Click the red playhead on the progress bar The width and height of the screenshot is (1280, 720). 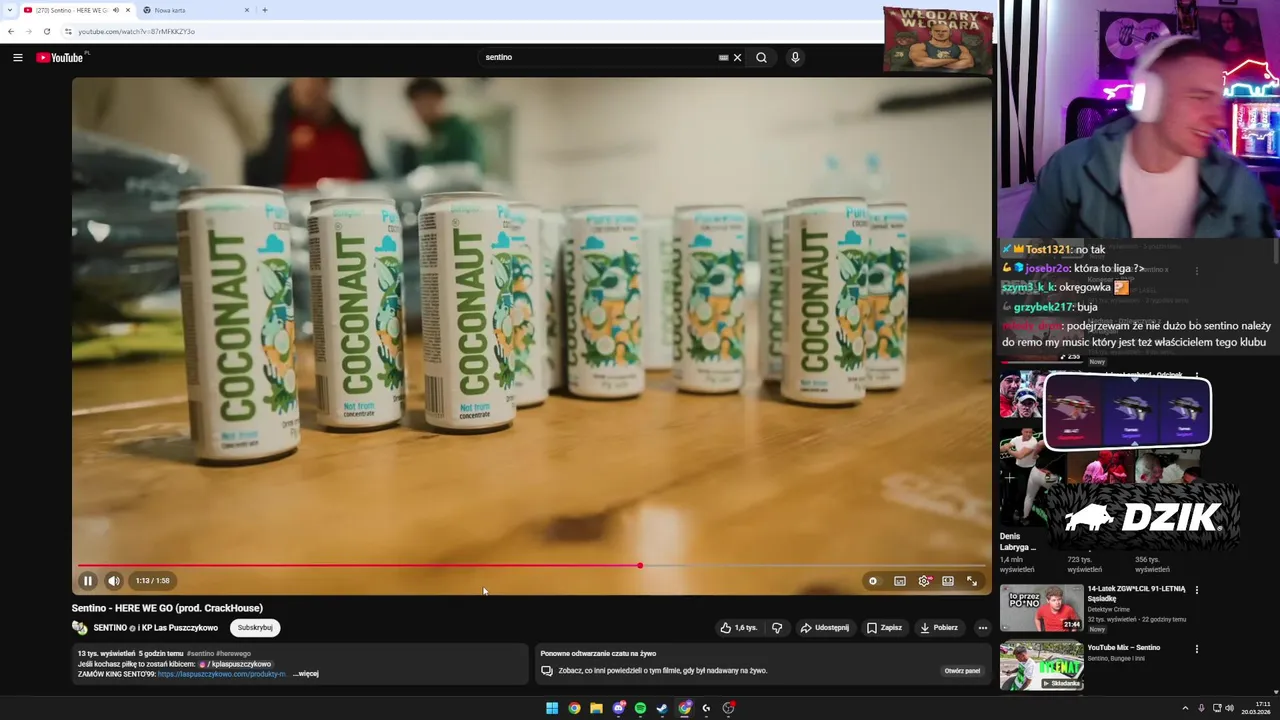pyautogui.click(x=640, y=566)
